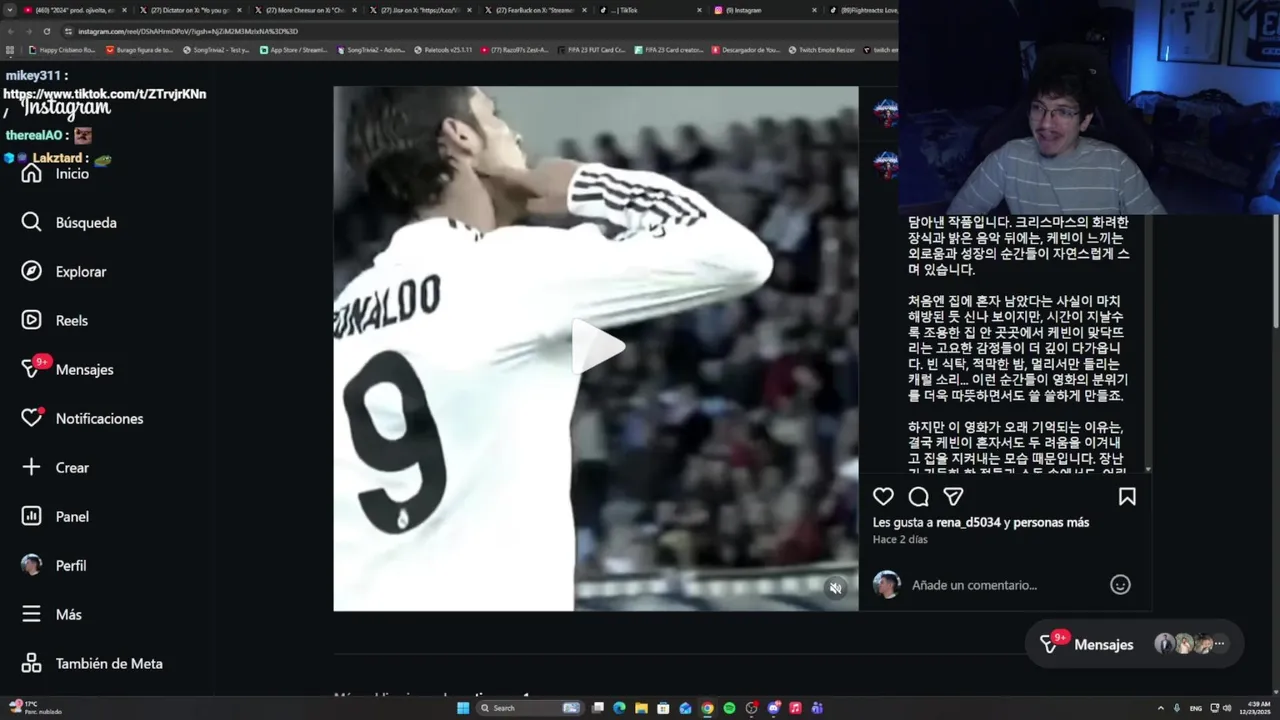Open rena_d5034 profile link
The image size is (1280, 720).
(x=968, y=523)
